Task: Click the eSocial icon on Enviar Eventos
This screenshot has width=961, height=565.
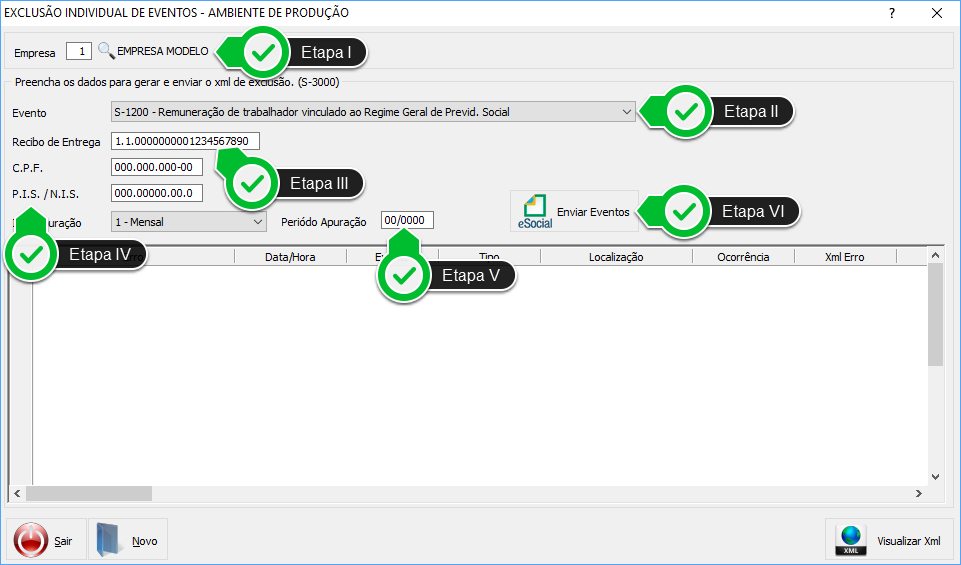Action: pyautogui.click(x=535, y=211)
